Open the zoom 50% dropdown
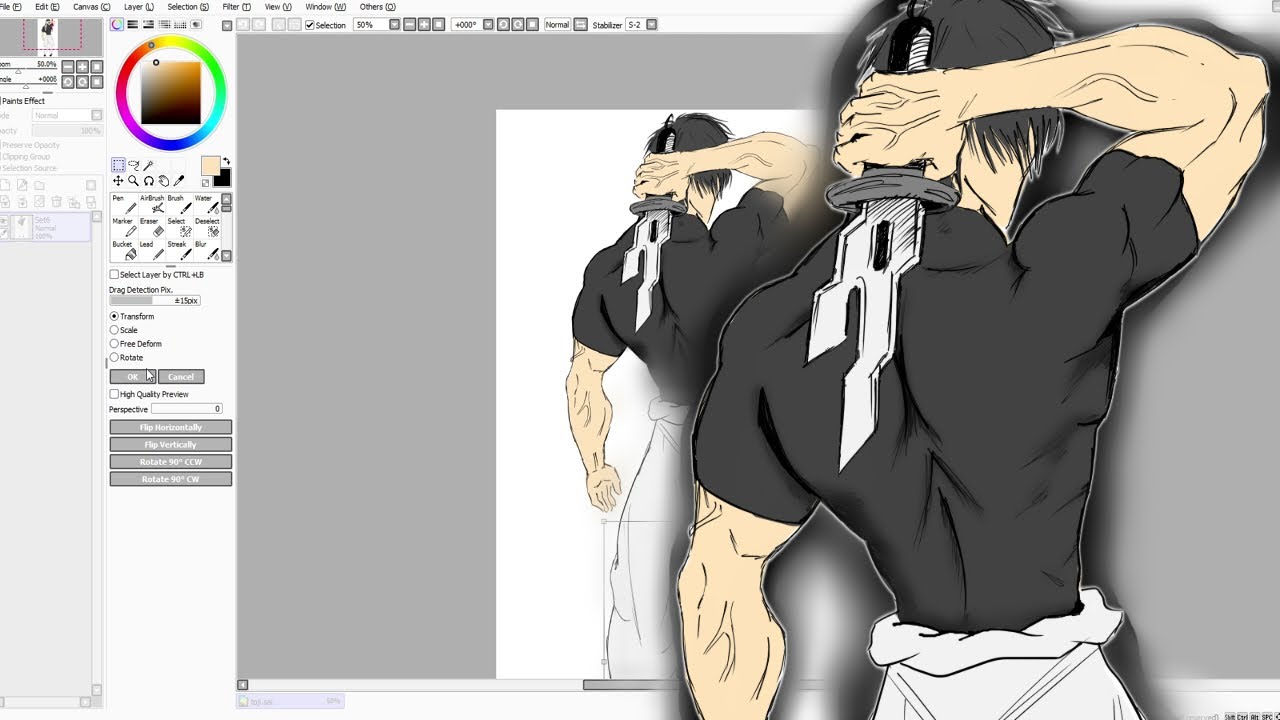 [394, 25]
